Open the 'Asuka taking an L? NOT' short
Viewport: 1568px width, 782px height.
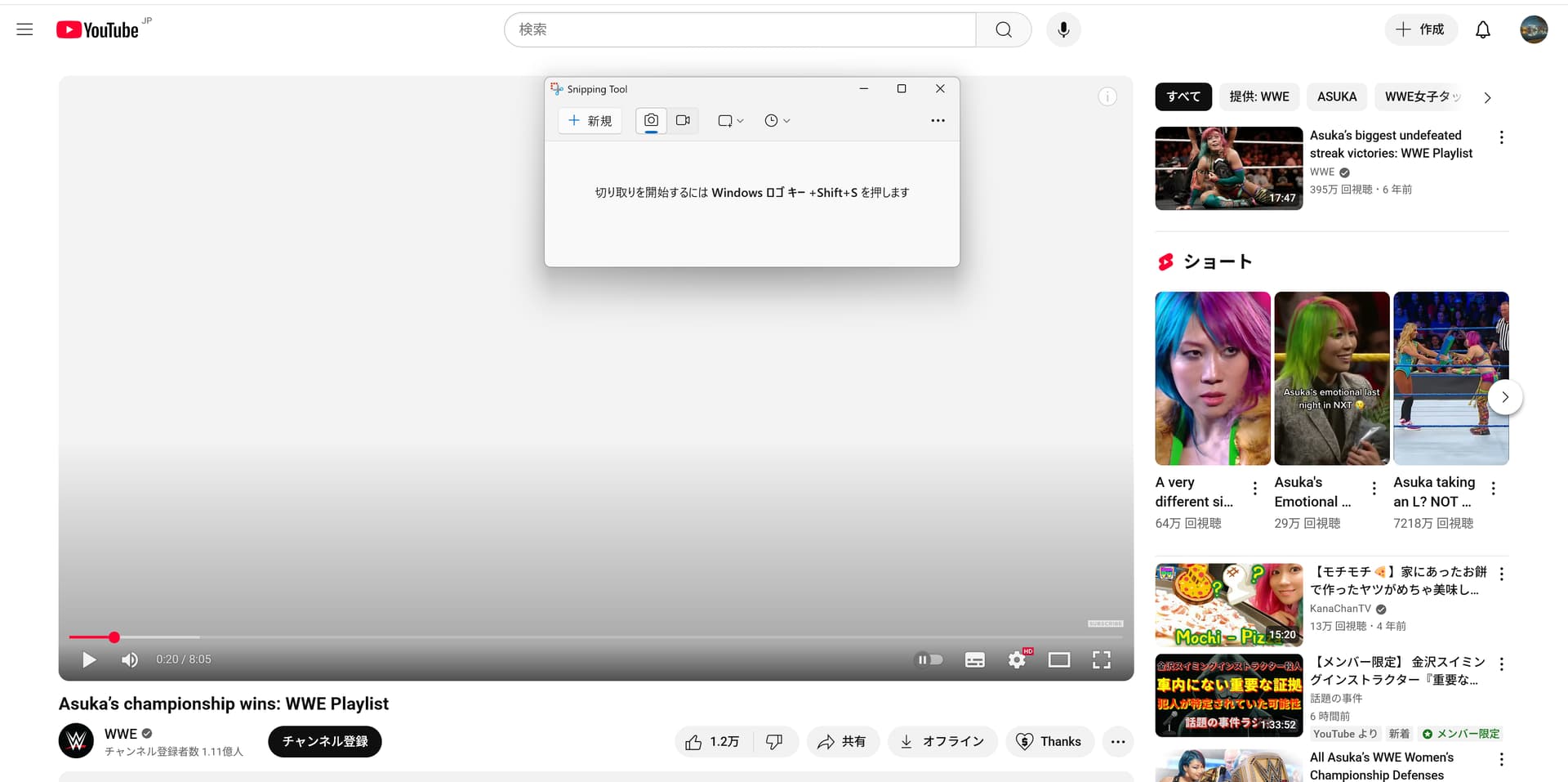click(x=1451, y=378)
